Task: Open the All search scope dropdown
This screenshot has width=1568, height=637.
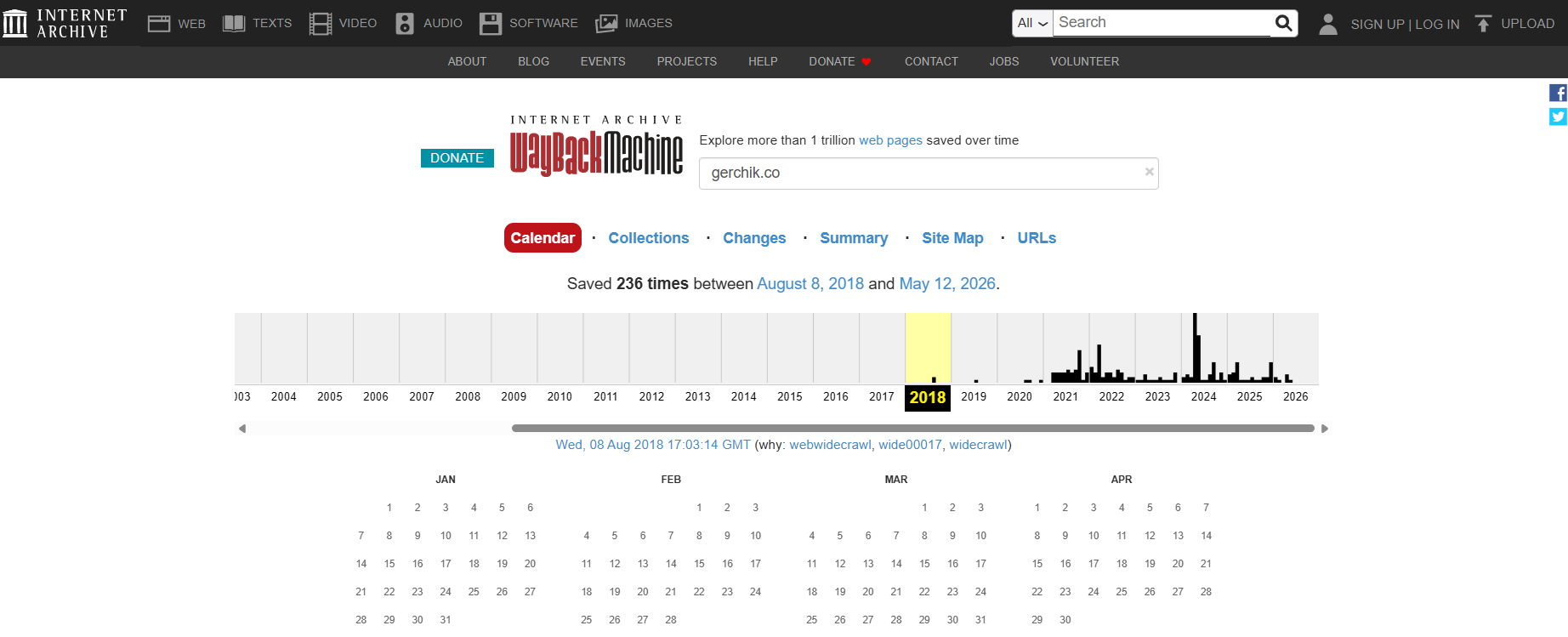Action: (1032, 23)
